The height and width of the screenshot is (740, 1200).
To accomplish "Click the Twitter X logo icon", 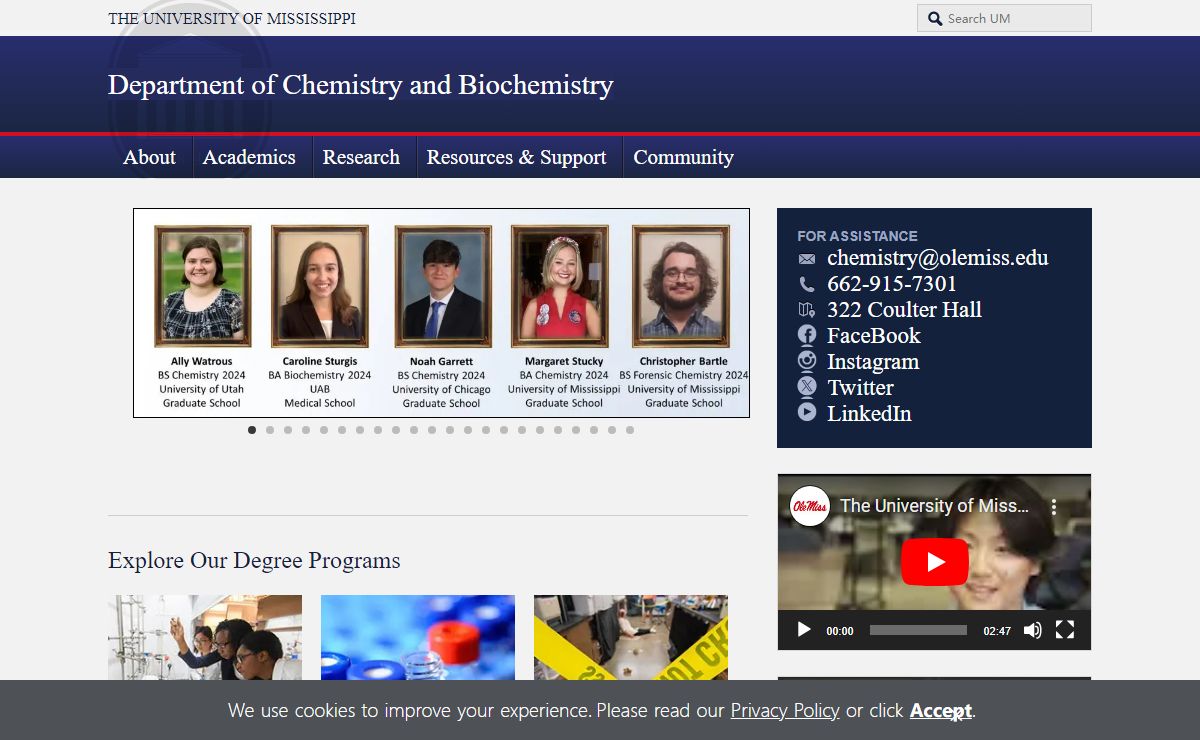I will coord(807,387).
